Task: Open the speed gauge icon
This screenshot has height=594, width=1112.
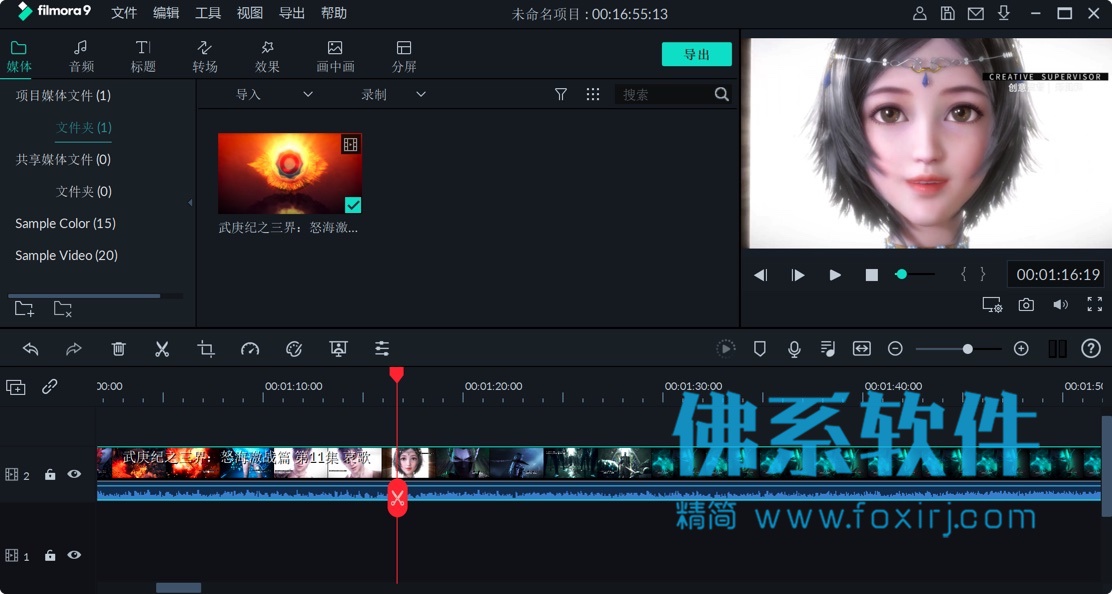Action: pyautogui.click(x=250, y=349)
